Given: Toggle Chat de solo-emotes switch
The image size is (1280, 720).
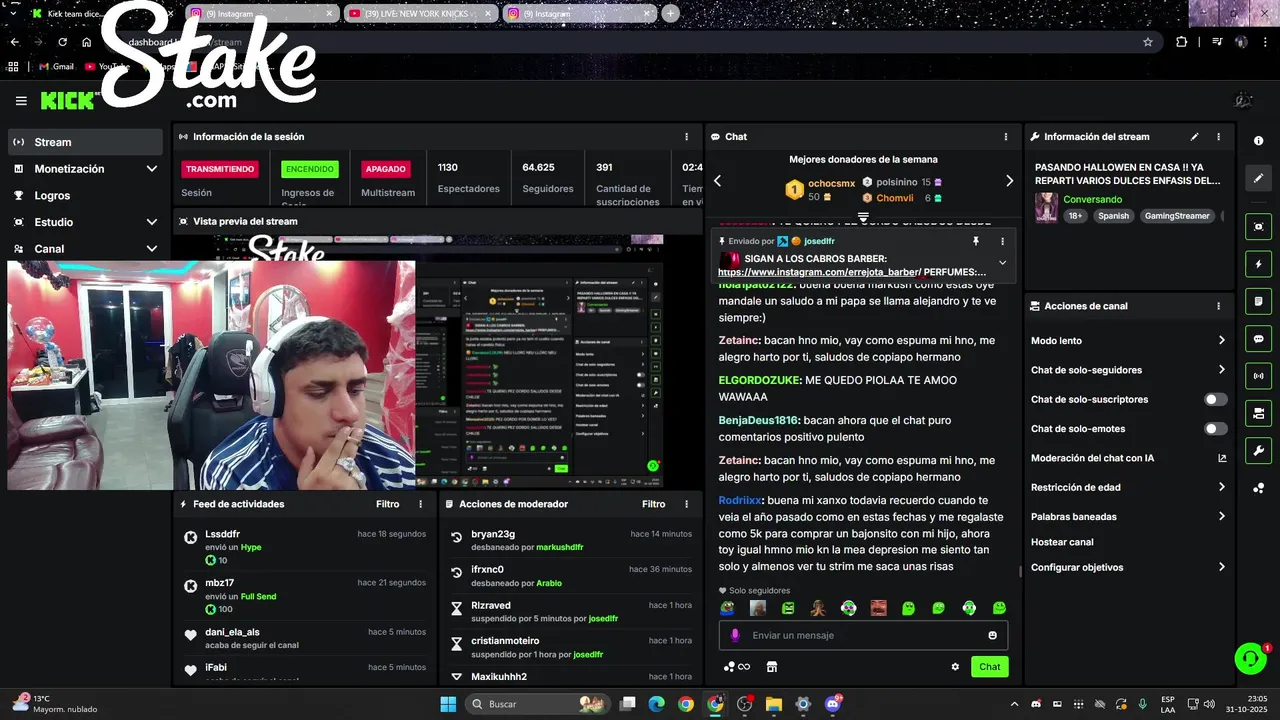Looking at the screenshot, I should (x=1215, y=429).
